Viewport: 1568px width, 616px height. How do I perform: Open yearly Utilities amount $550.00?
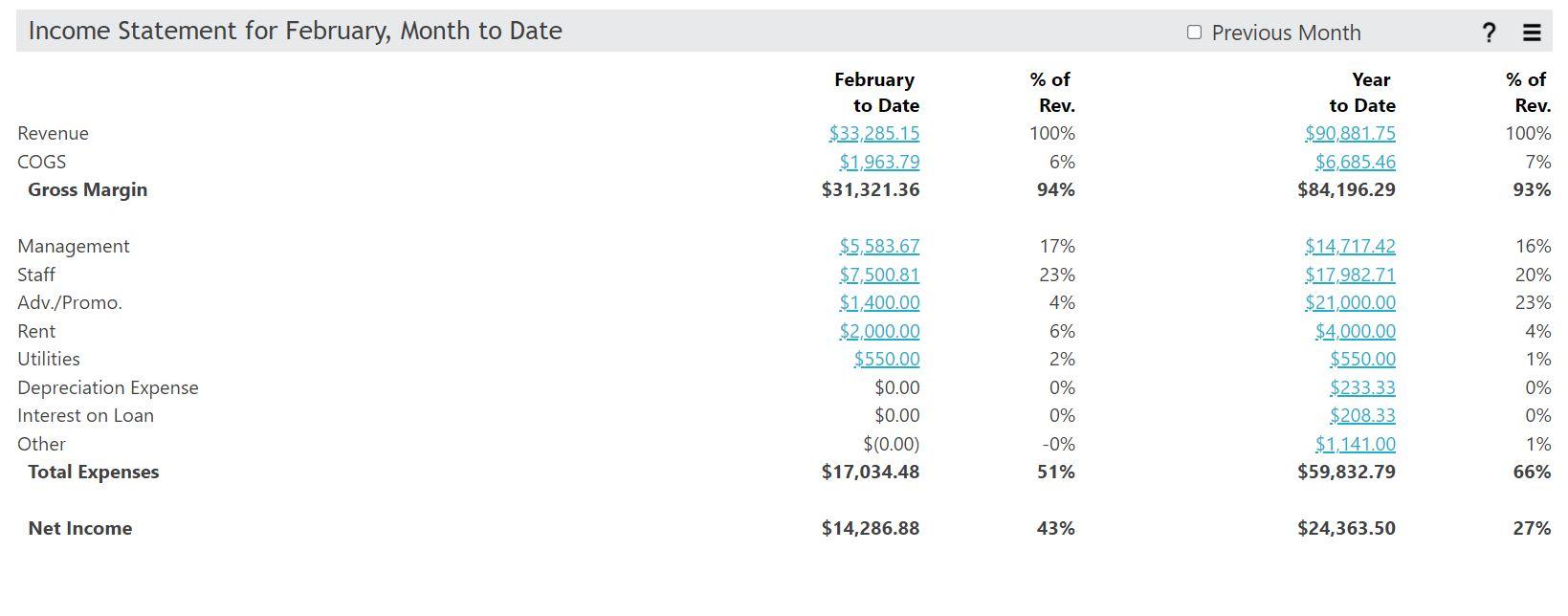click(1364, 359)
